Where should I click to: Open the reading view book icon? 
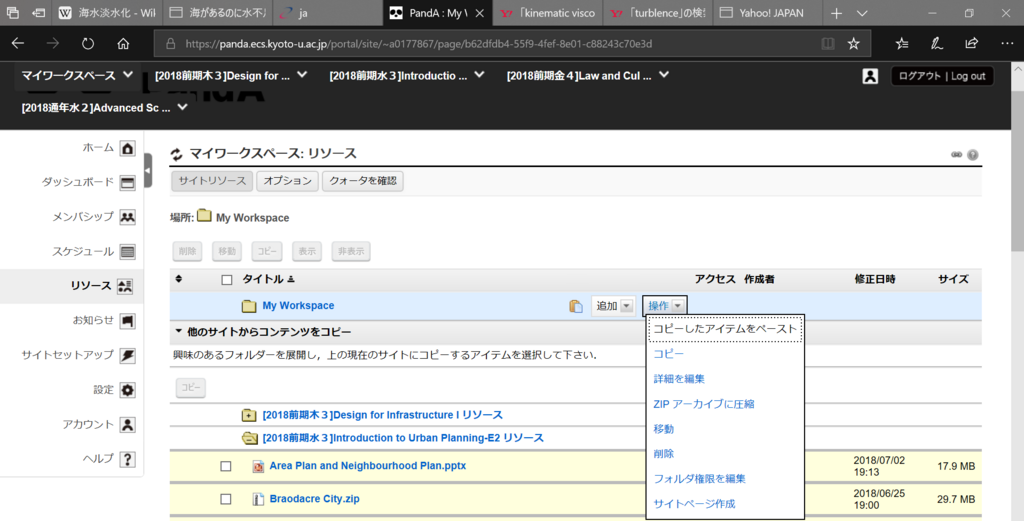[x=827, y=44]
